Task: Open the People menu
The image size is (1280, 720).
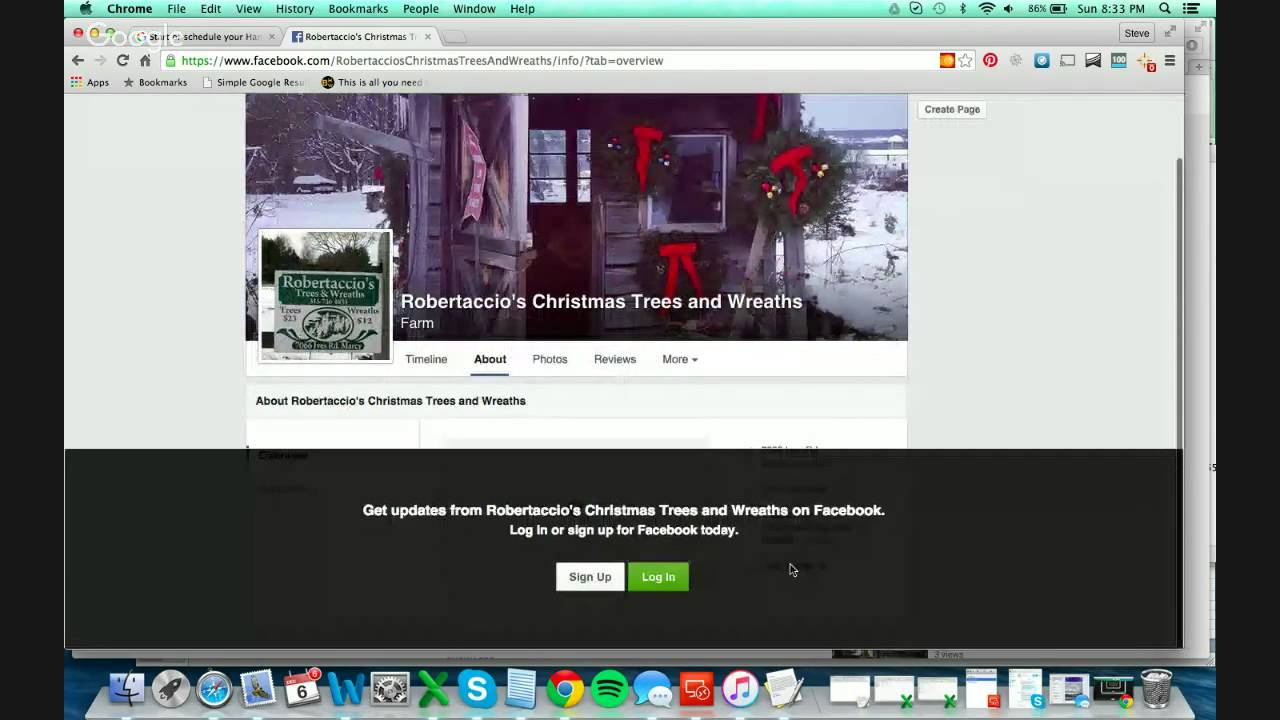Action: pos(421,8)
